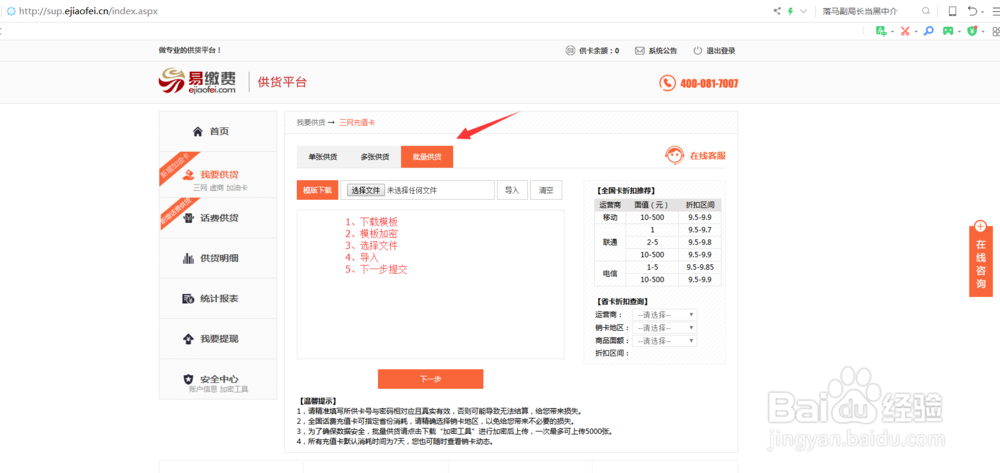The image size is (1000, 473).
Task: Click the bar chart icon for 供货明细
Action: [x=188, y=258]
